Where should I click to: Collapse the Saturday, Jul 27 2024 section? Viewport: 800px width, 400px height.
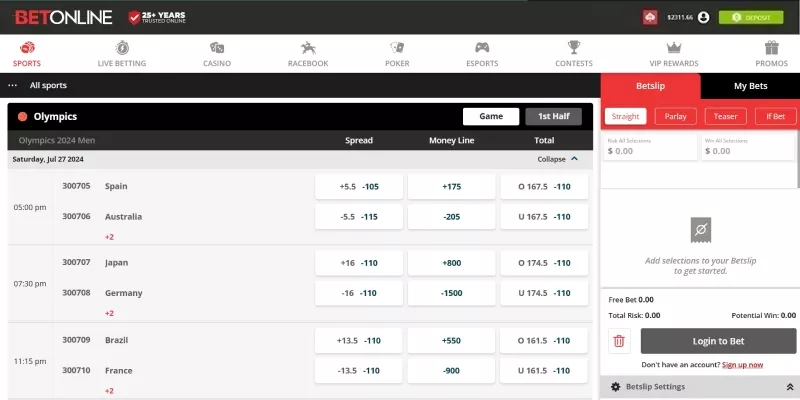[x=558, y=159]
